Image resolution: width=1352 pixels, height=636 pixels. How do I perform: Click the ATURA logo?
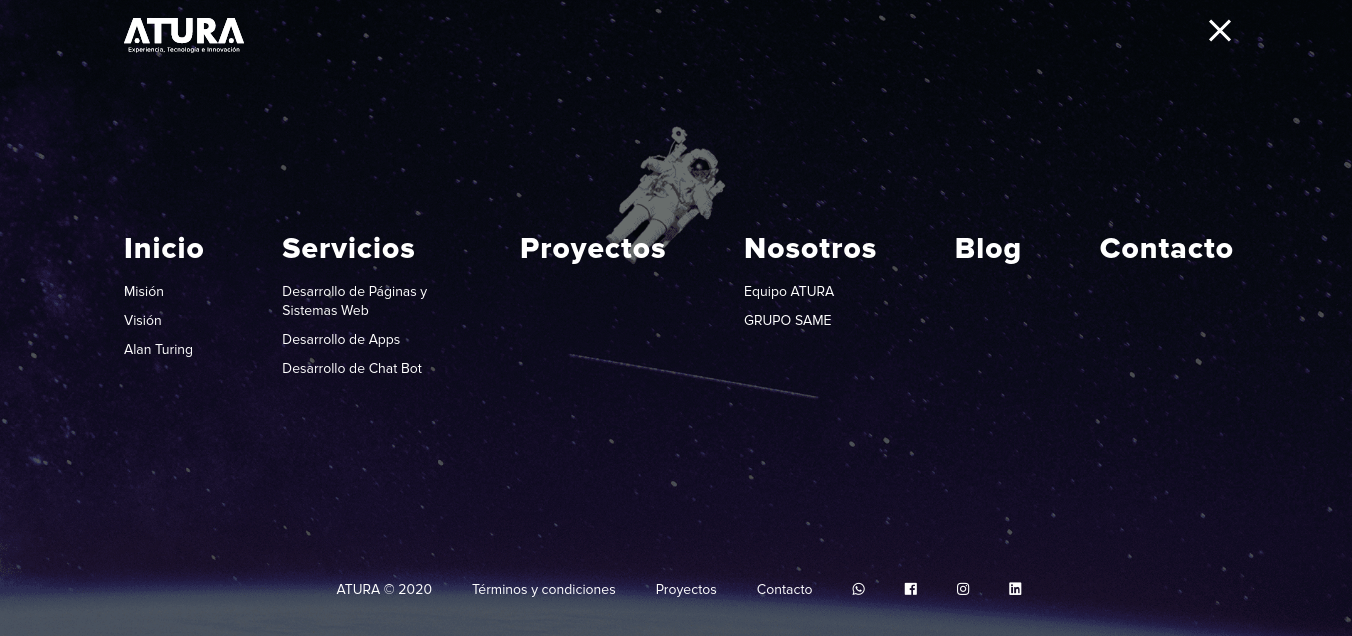point(184,34)
